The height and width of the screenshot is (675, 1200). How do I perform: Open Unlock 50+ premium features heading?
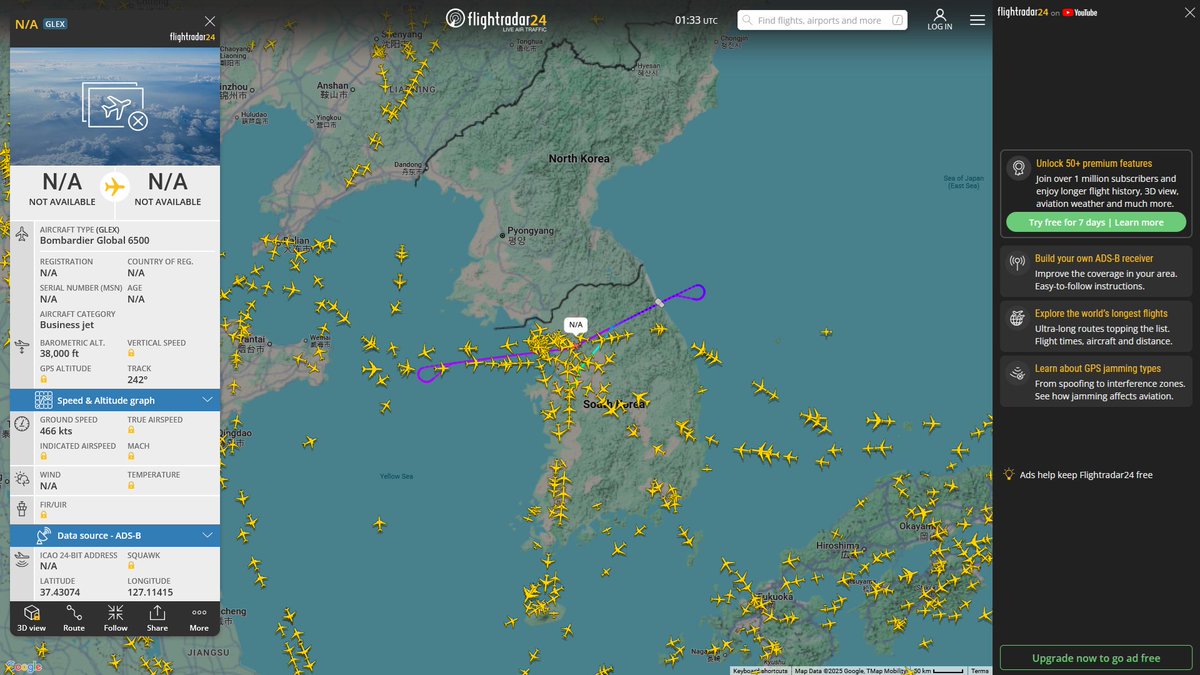point(1093,163)
